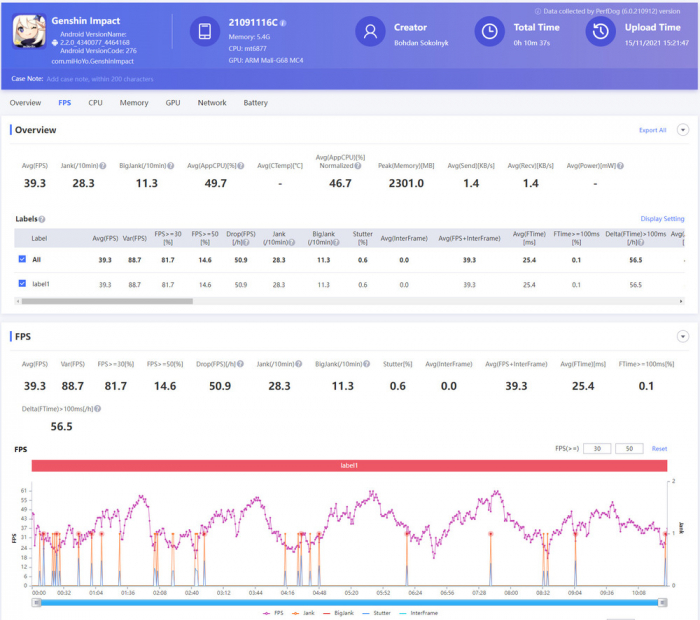This screenshot has height=620, width=700.
Task: Click the Creator profile icon
Action: click(371, 32)
